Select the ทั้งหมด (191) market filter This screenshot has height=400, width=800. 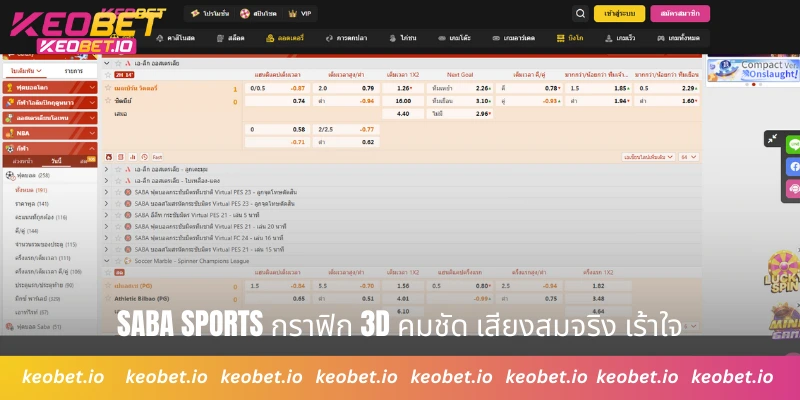pyautogui.click(x=31, y=190)
